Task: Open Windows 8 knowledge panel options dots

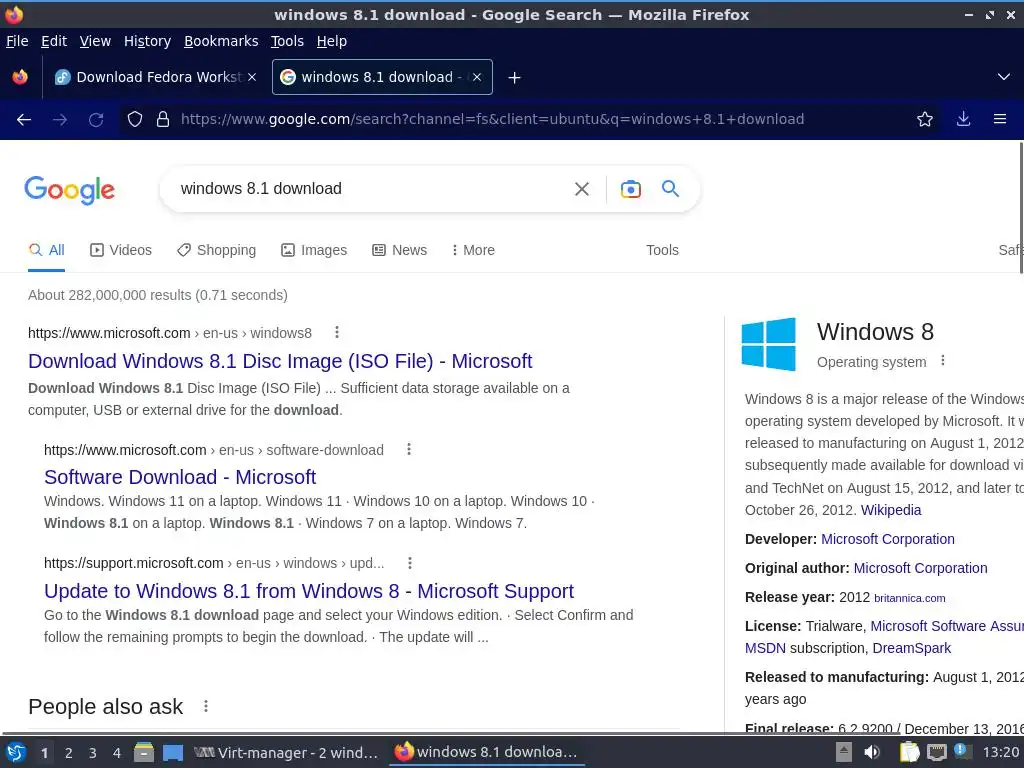Action: click(942, 360)
